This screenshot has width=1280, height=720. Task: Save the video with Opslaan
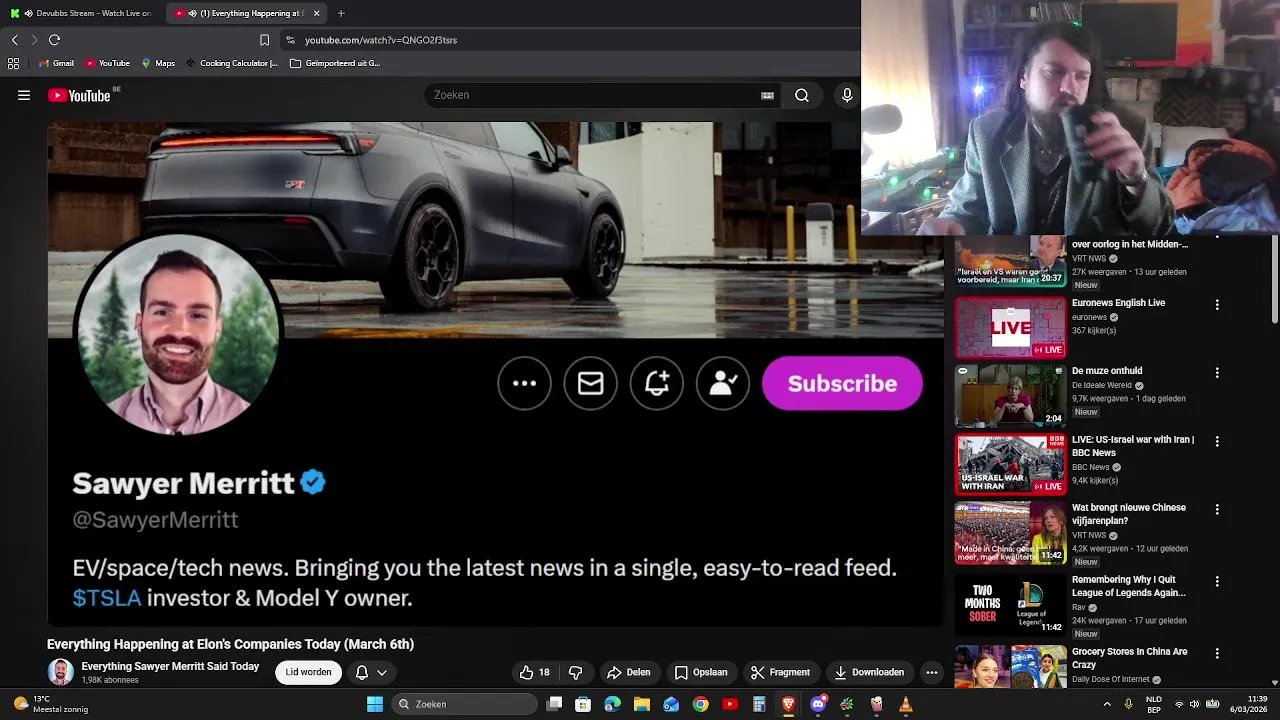[x=701, y=672]
